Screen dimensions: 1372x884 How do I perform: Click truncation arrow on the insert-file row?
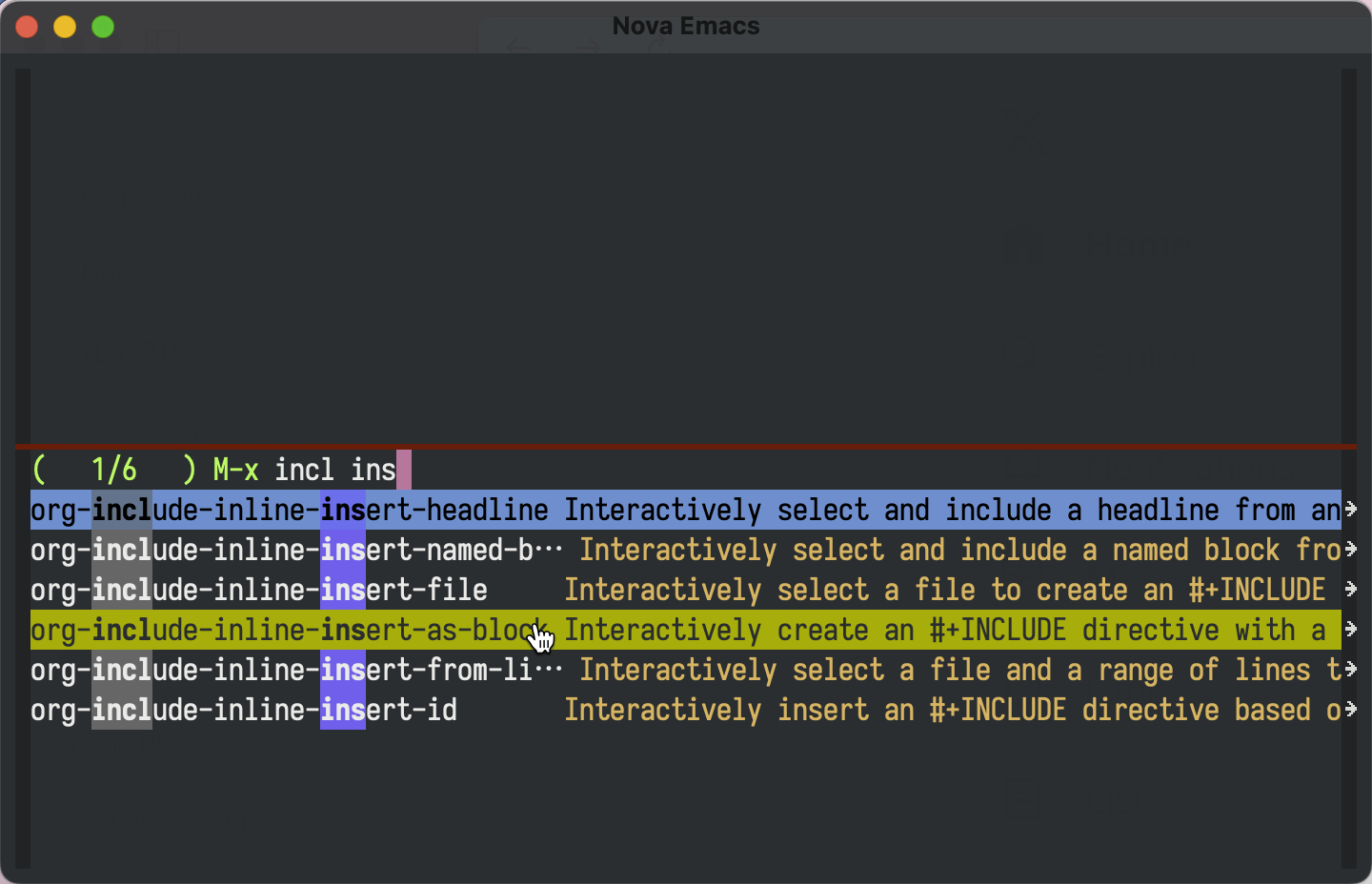point(1350,590)
